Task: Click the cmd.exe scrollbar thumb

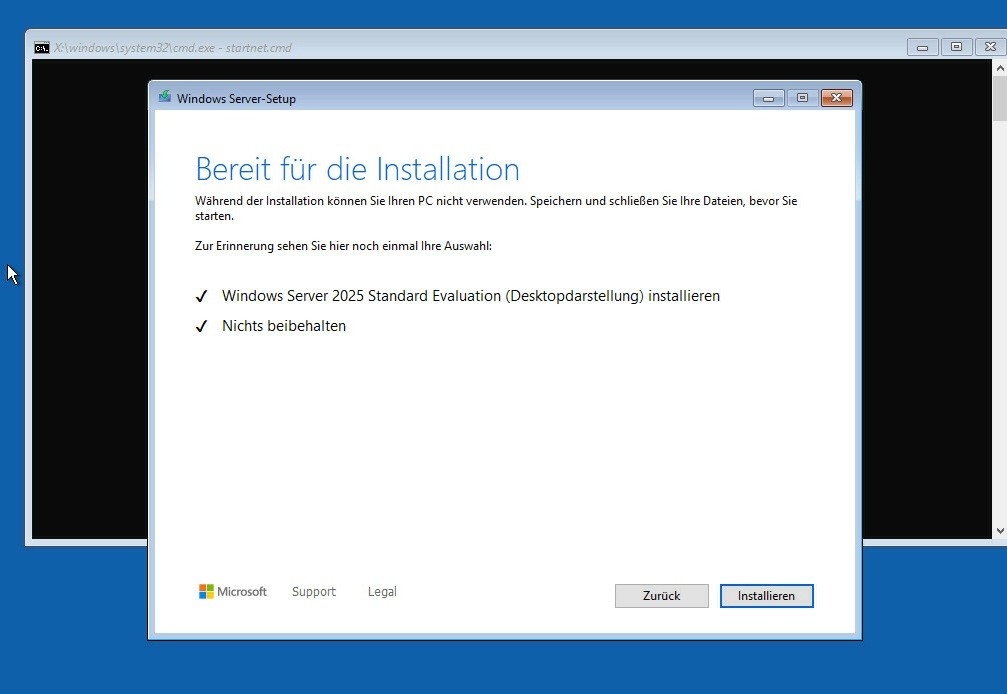Action: coord(1000,98)
